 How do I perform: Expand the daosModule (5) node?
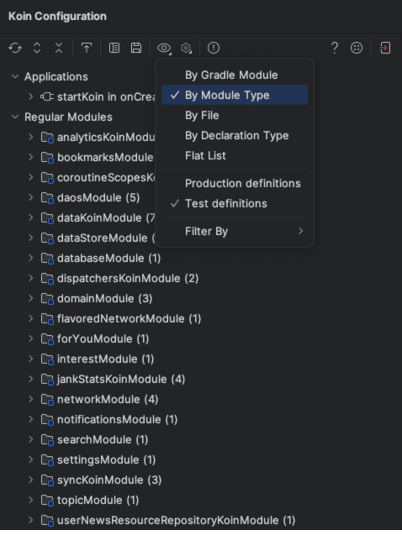pos(31,198)
